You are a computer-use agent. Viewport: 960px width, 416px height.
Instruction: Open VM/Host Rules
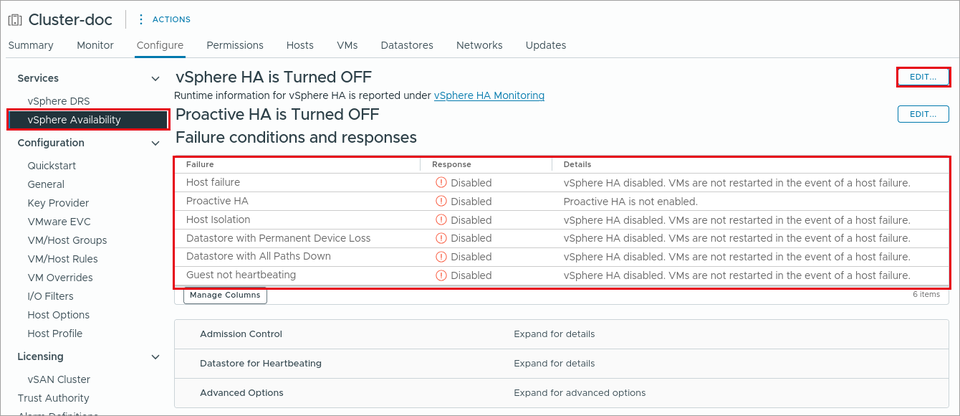[x=62, y=259]
